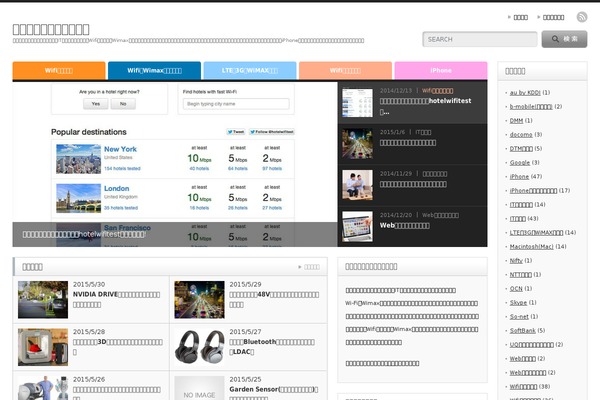Click the Yes button in hotel question
The height and width of the screenshot is (400, 600).
tap(96, 104)
